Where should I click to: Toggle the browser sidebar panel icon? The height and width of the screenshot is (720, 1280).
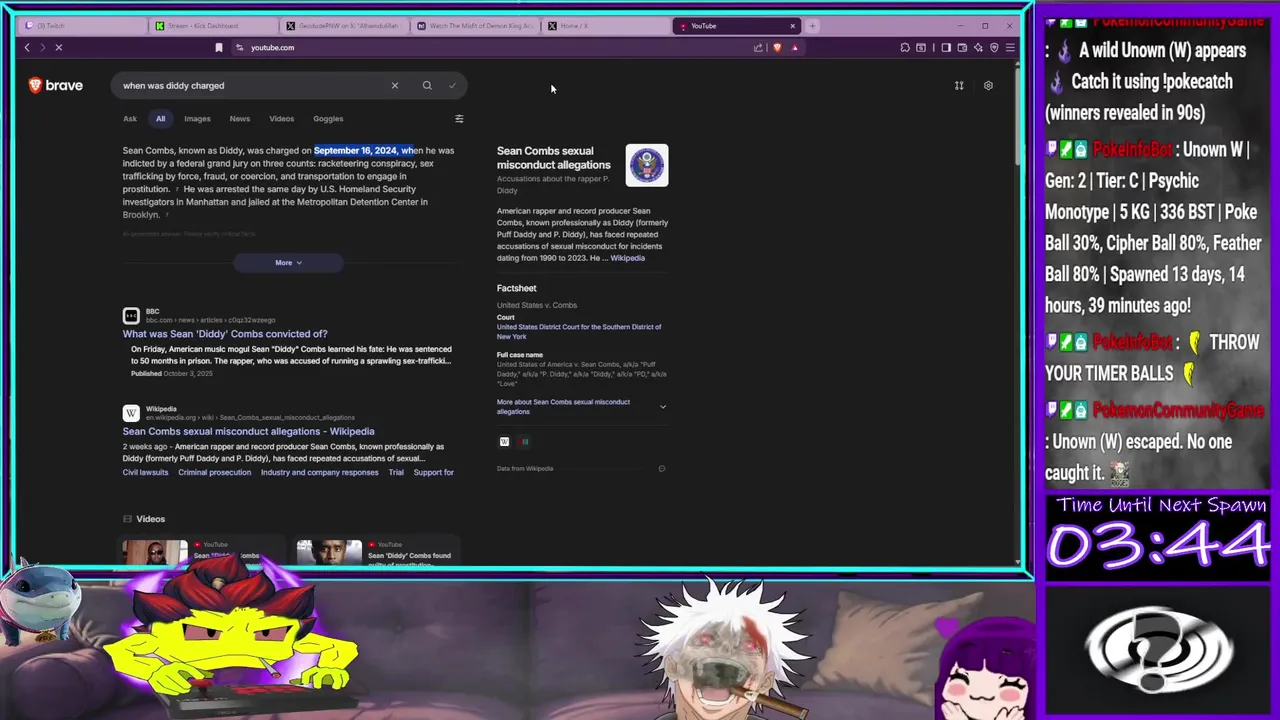(x=946, y=47)
